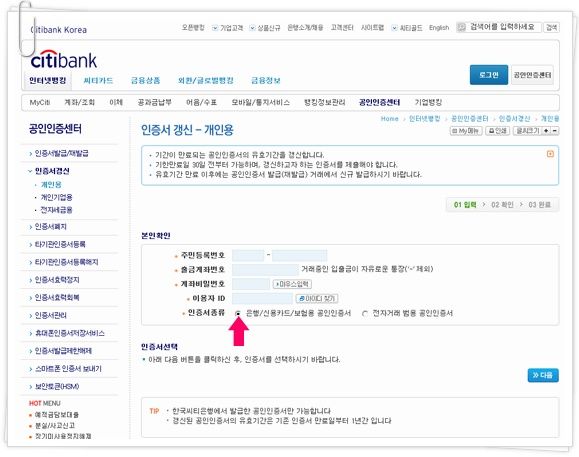This screenshot has height=457, width=579.
Task: Click 인증서갱신 breadcrumb link
Action: coord(514,118)
